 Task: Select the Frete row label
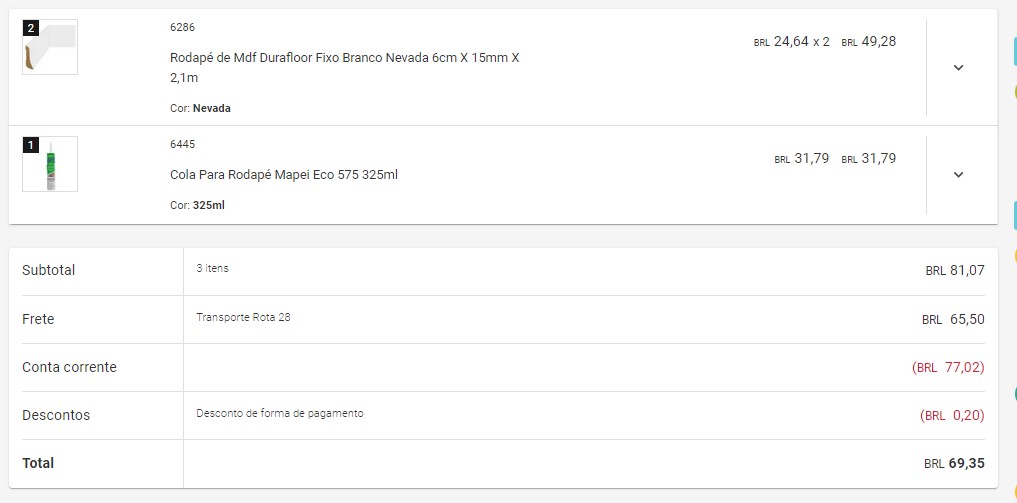38,319
